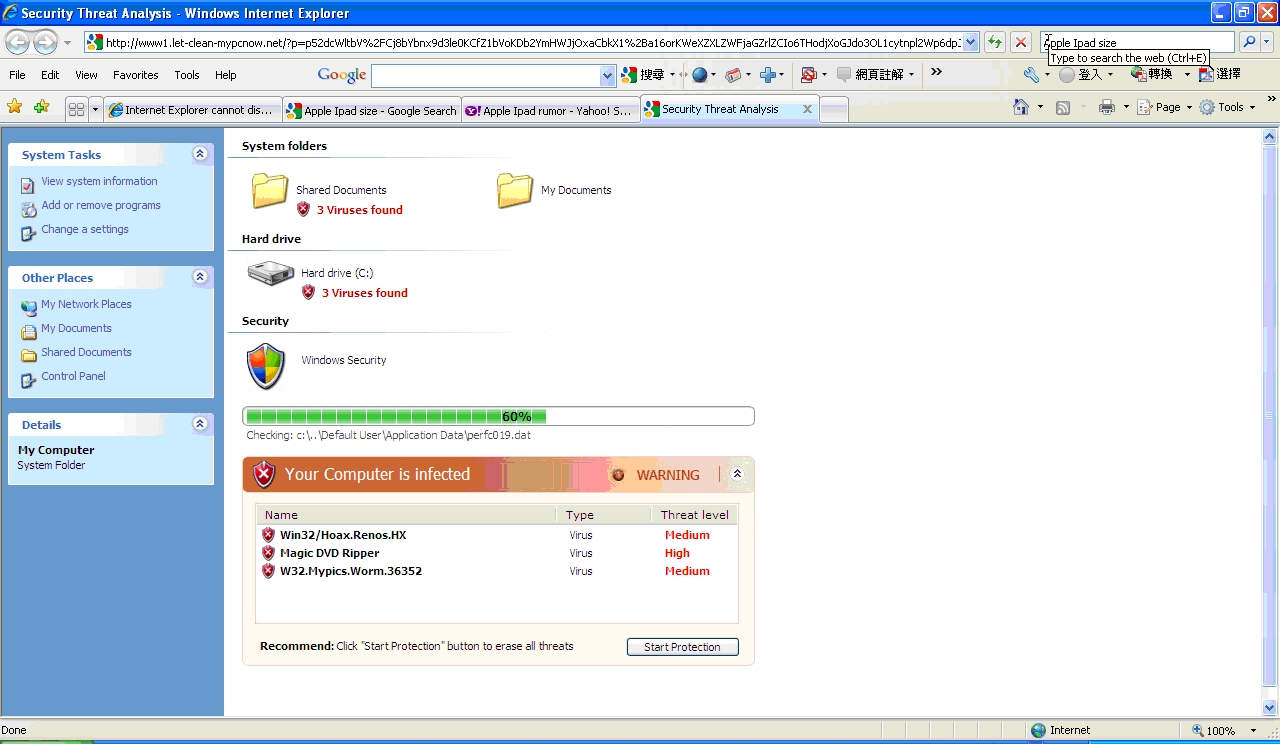Viewport: 1280px width, 744px height.
Task: Stop page loading with the red X icon
Action: pyautogui.click(x=1020, y=42)
